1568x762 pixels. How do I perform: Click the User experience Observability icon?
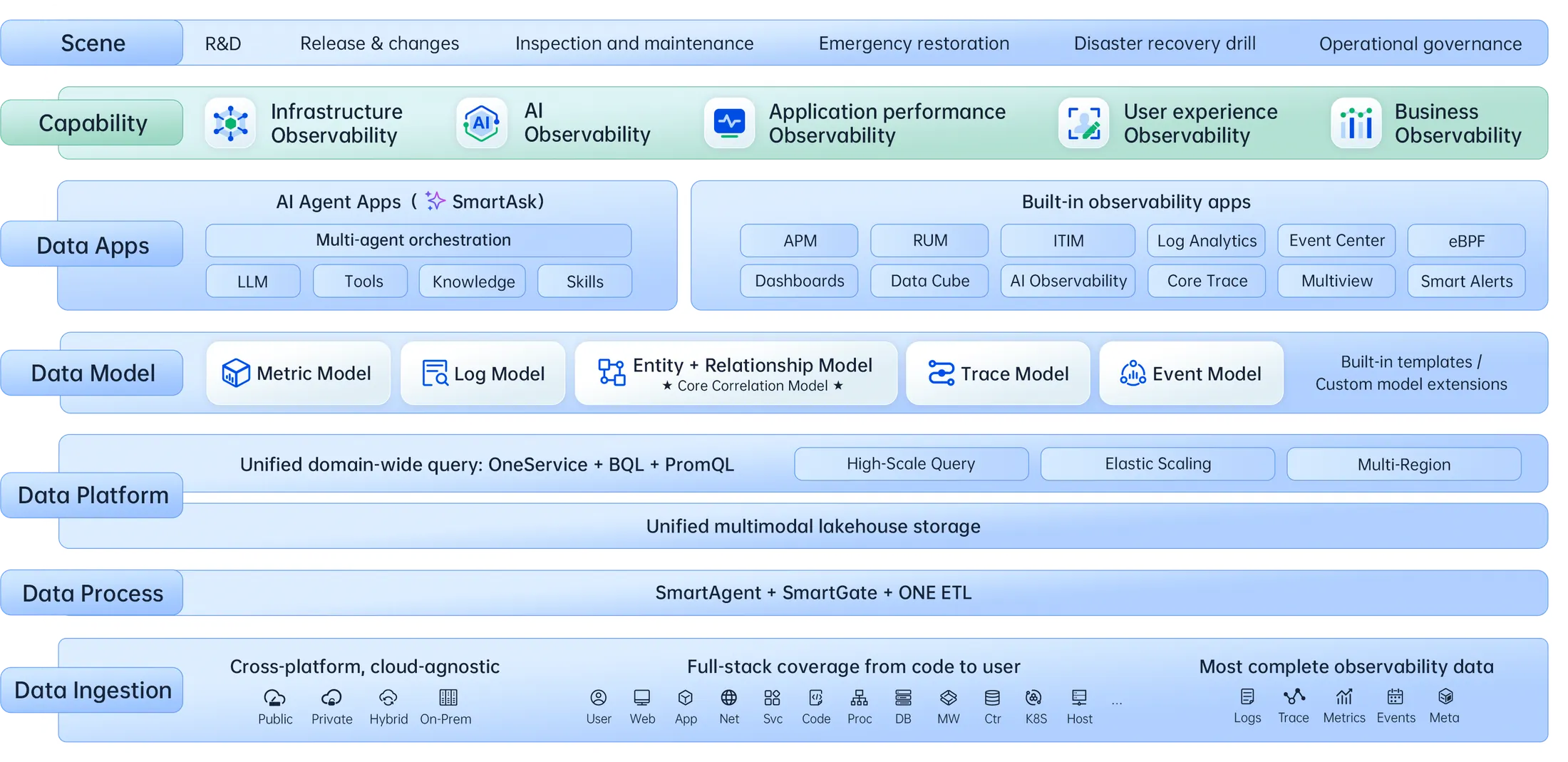(x=1083, y=123)
